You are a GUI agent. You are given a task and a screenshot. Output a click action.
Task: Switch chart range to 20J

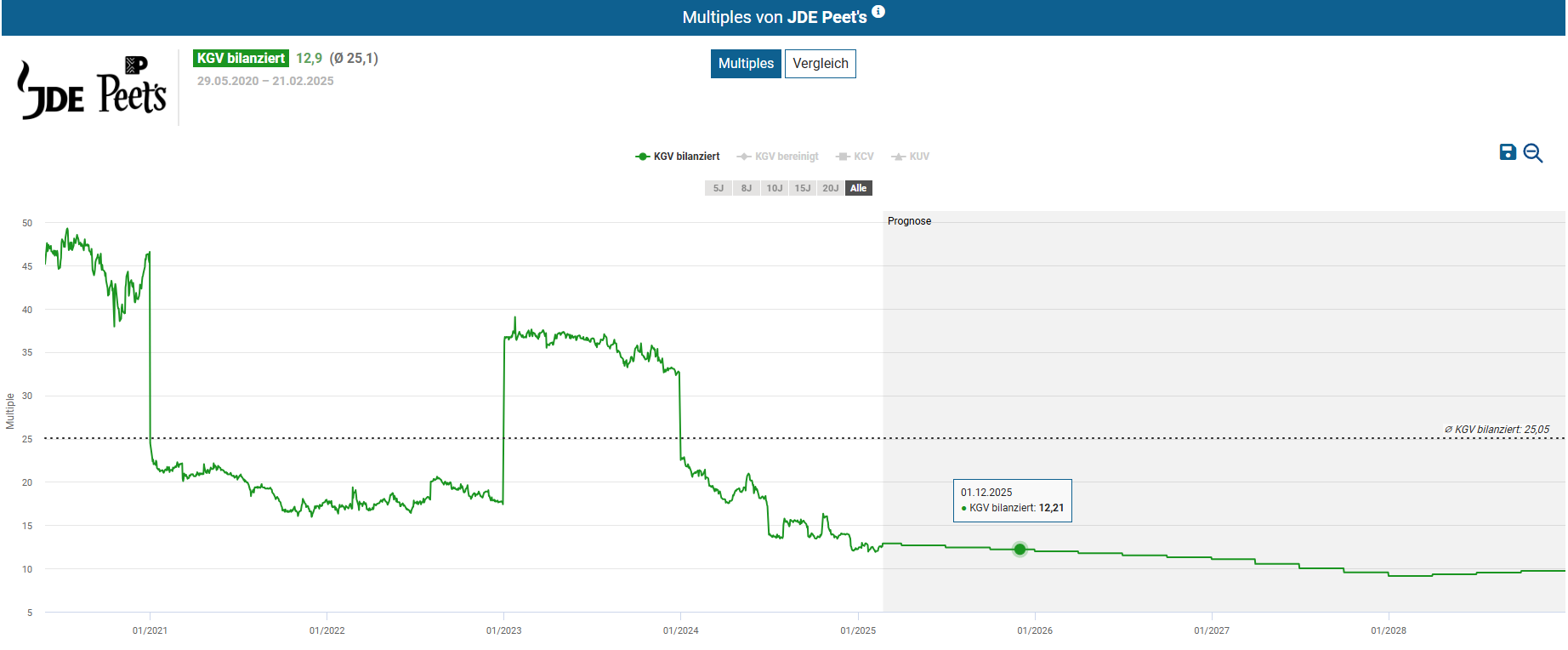coord(831,188)
